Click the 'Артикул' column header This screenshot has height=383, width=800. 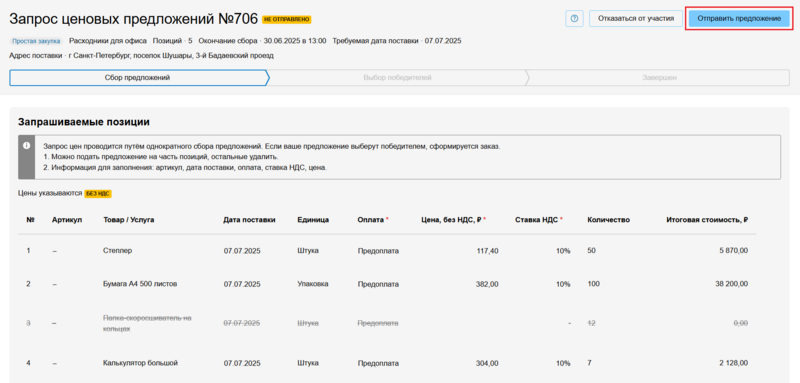click(x=67, y=220)
